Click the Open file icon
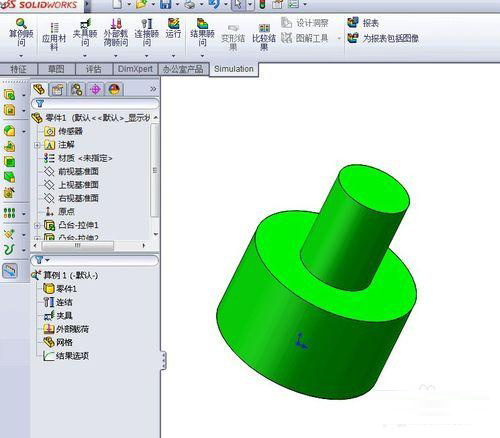The image size is (500, 438). pyautogui.click(x=142, y=4)
